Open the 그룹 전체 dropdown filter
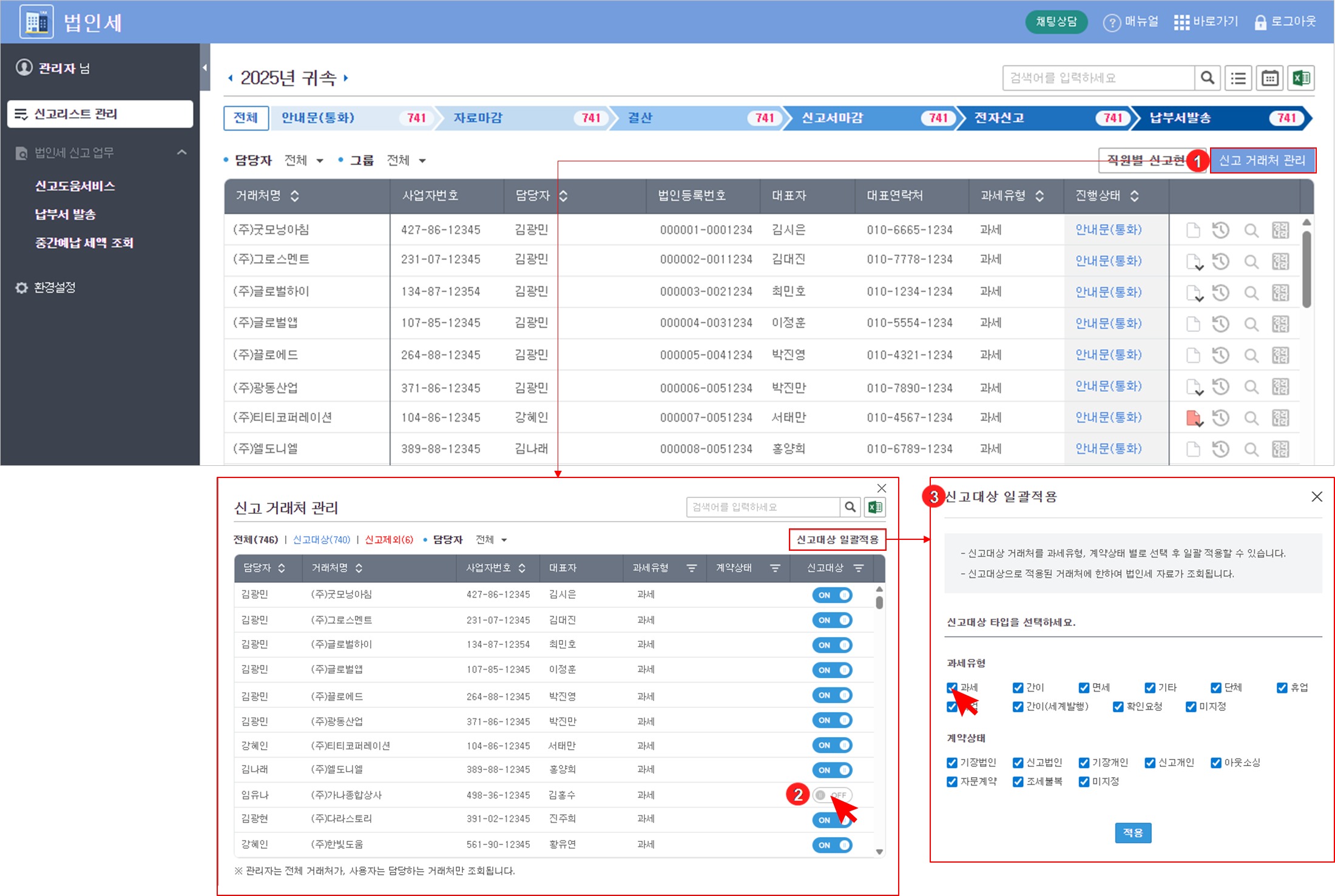Viewport: 1335px width, 896px height. 407,160
